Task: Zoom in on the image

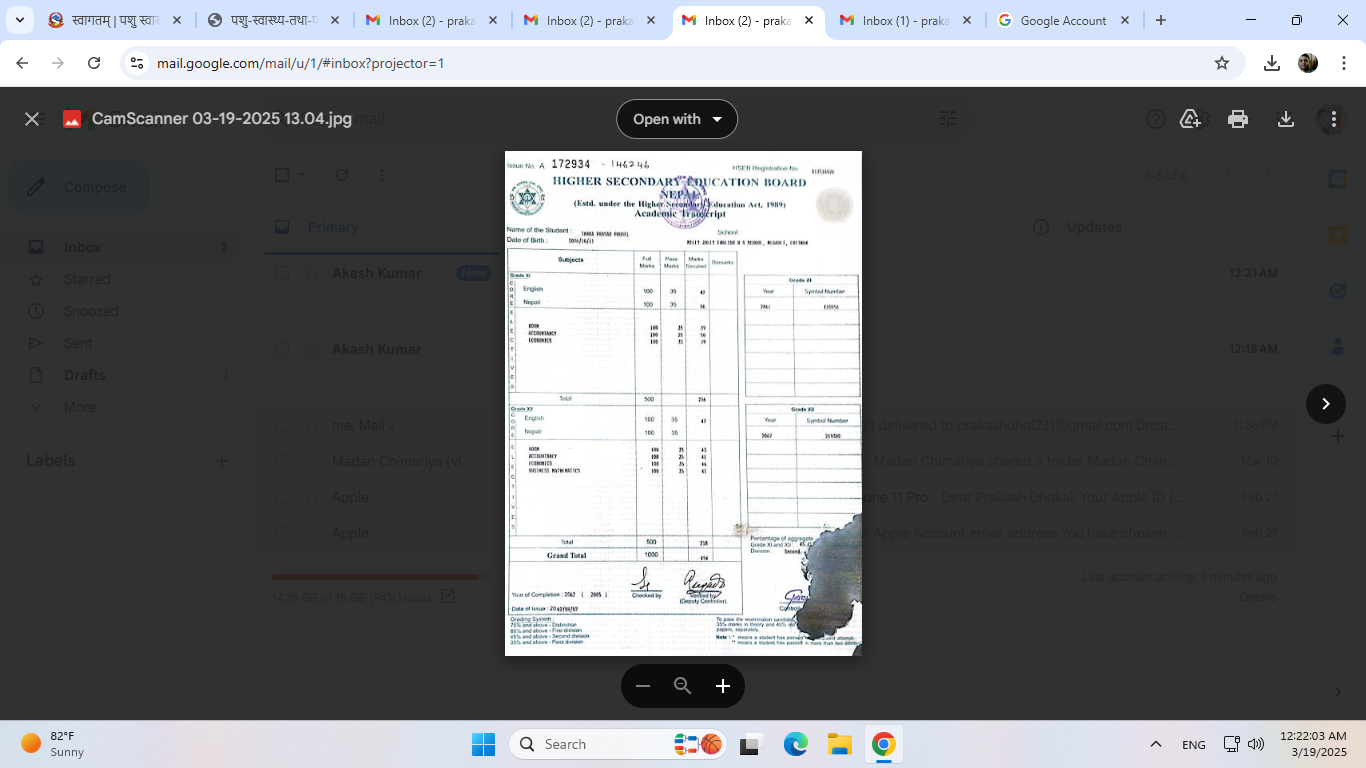Action: (723, 686)
